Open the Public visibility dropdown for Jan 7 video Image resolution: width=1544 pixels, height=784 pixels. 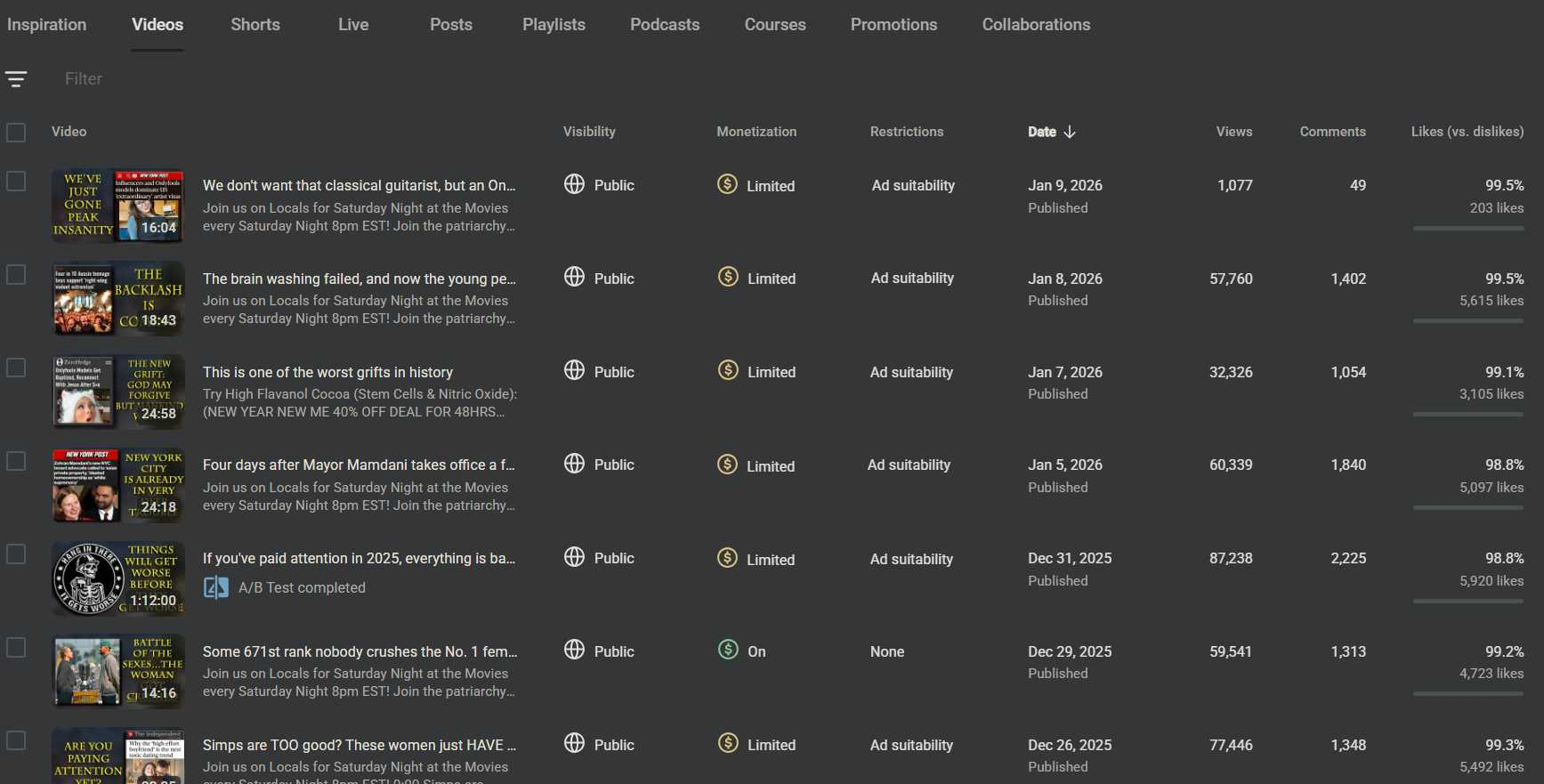point(613,372)
